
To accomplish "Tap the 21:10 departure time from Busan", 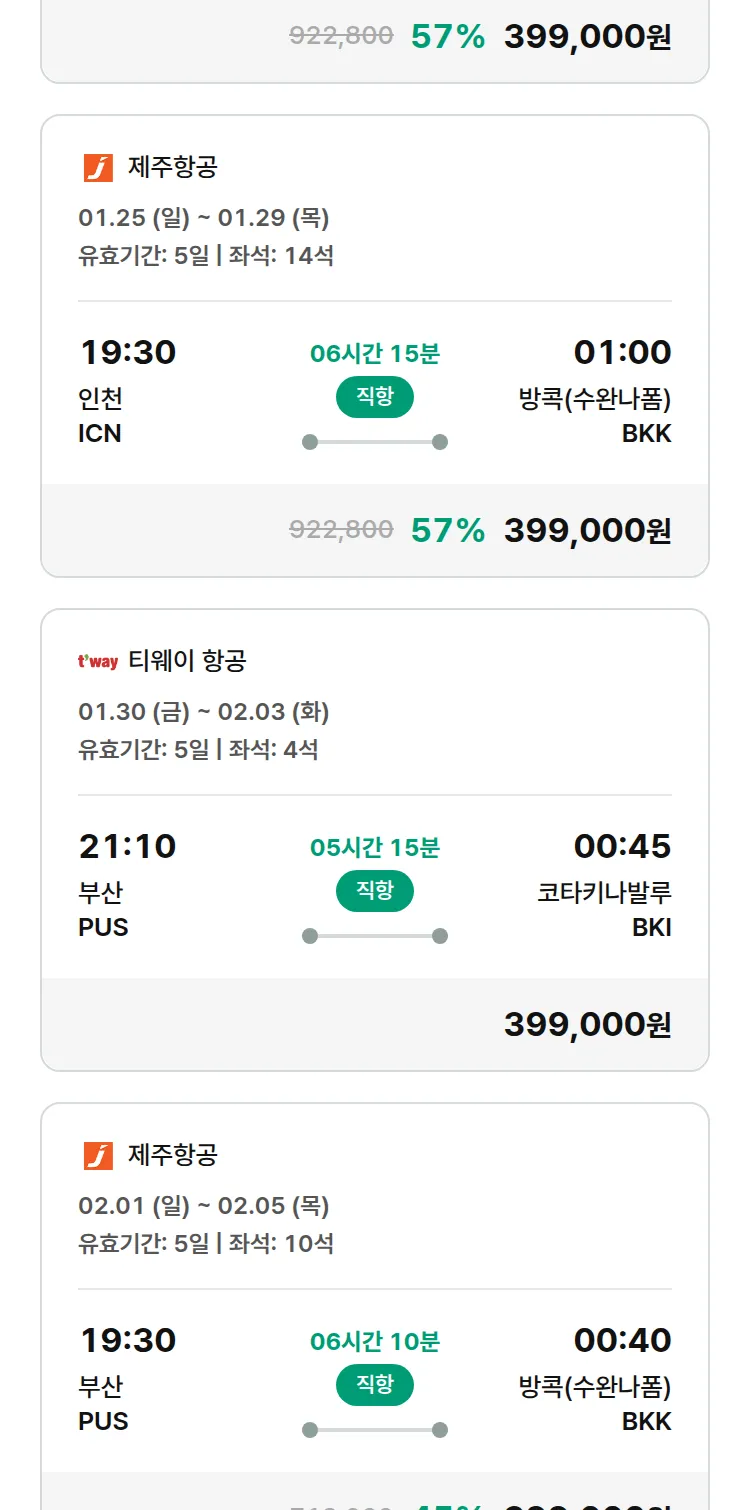I will point(127,846).
